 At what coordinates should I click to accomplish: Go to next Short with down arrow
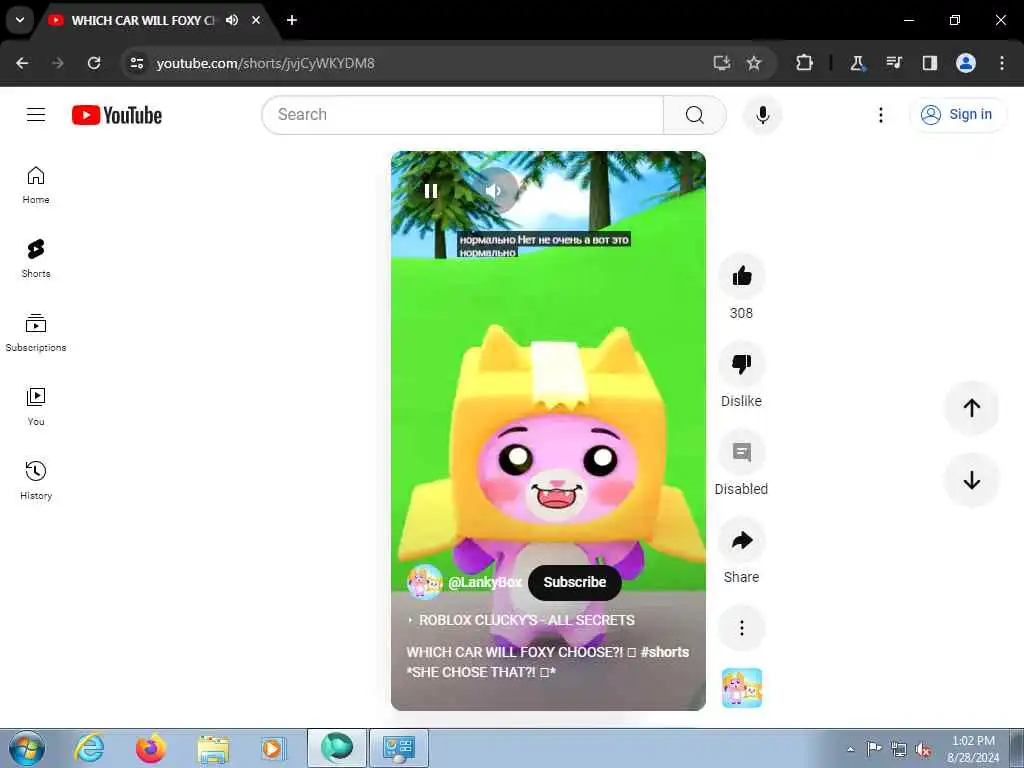[971, 480]
